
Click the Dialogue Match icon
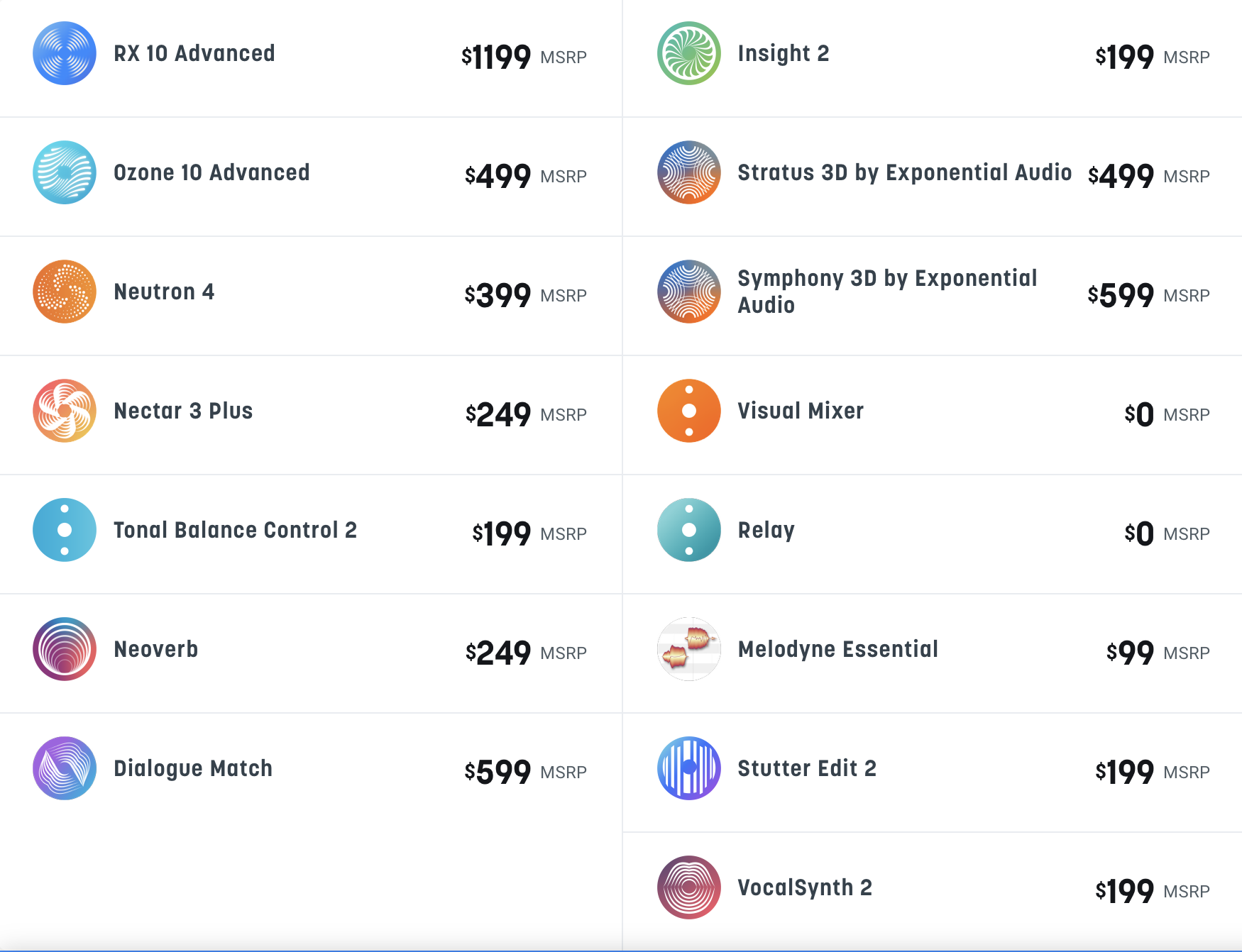pyautogui.click(x=65, y=768)
